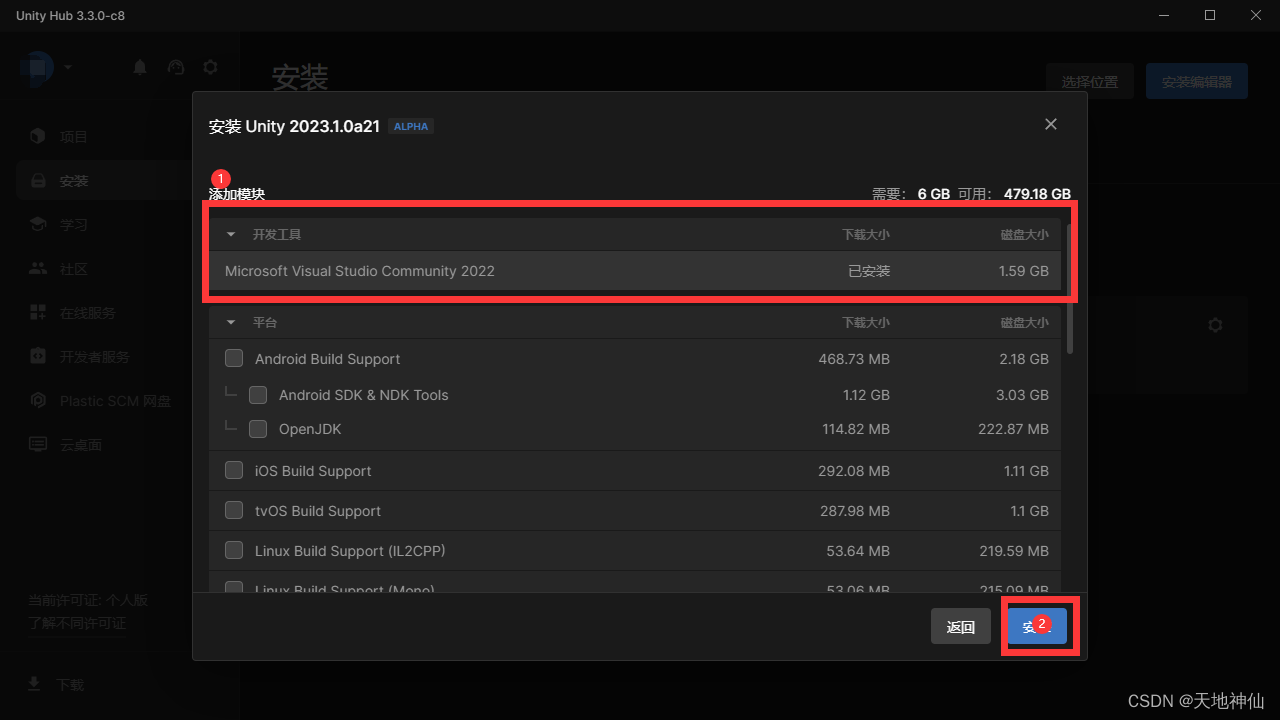The image size is (1280, 720).
Task: Click the blue 安装 install button
Action: tap(1037, 627)
